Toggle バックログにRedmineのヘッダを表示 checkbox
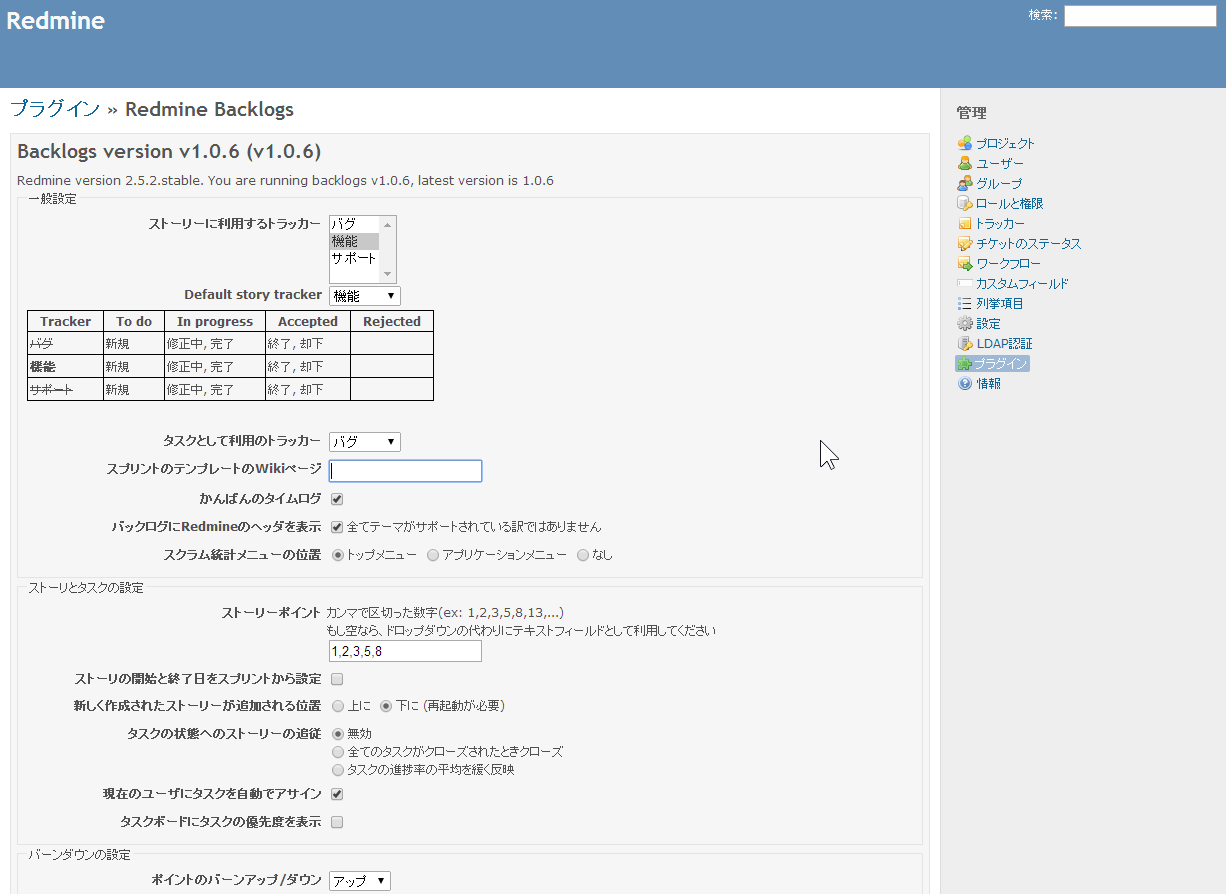Image resolution: width=1226 pixels, height=894 pixels. [x=337, y=526]
